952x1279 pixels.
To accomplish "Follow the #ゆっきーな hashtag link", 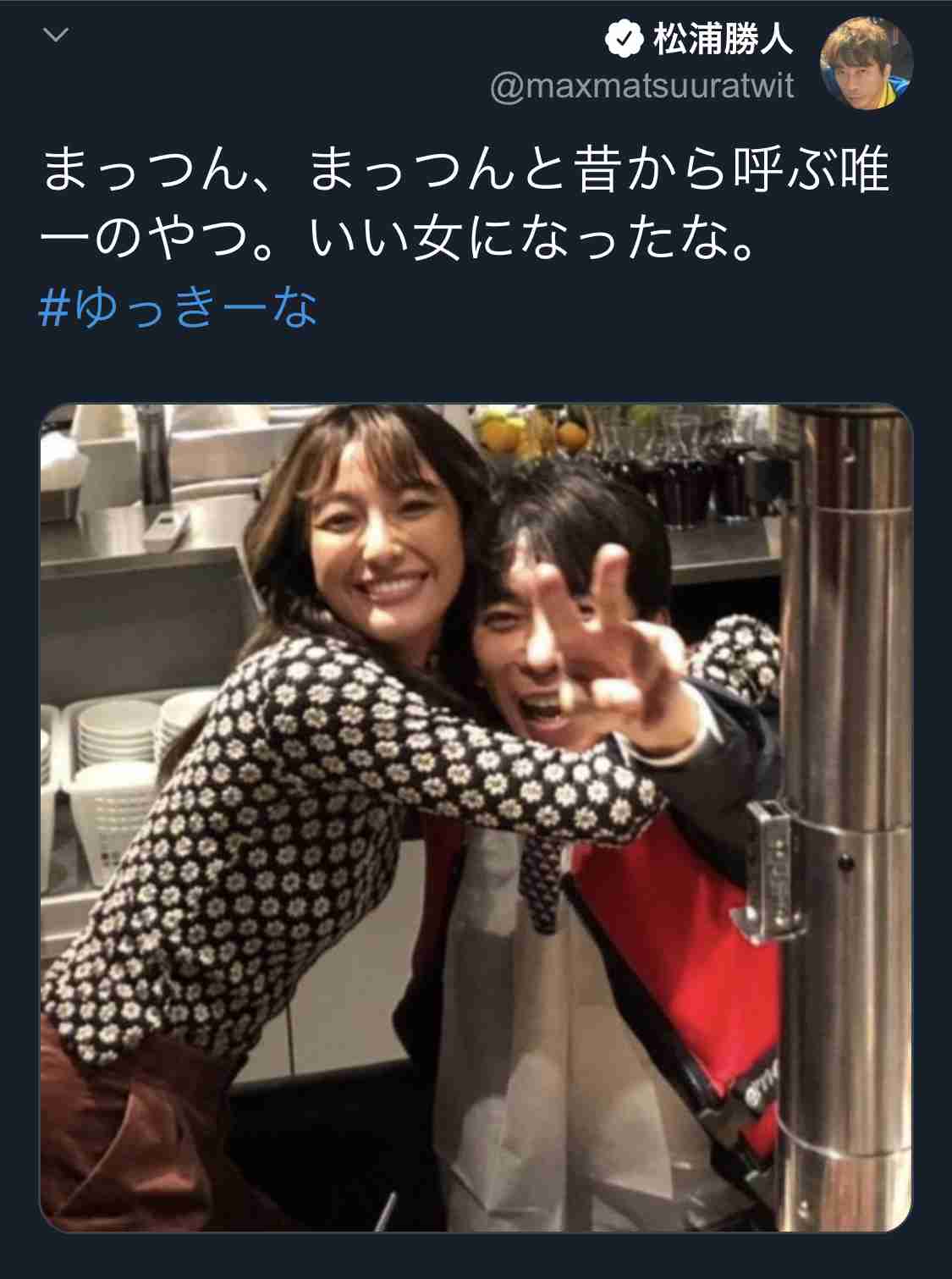I will [179, 306].
